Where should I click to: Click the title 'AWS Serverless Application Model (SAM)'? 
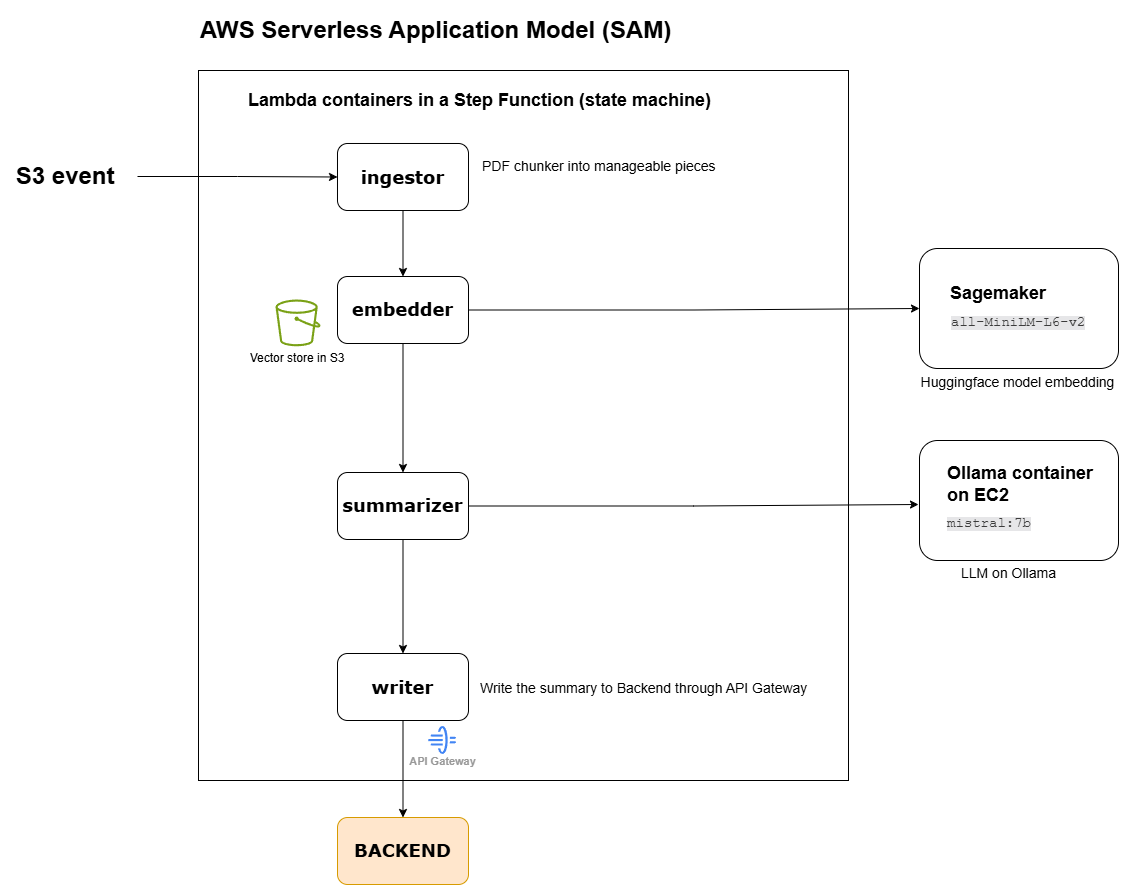[436, 30]
